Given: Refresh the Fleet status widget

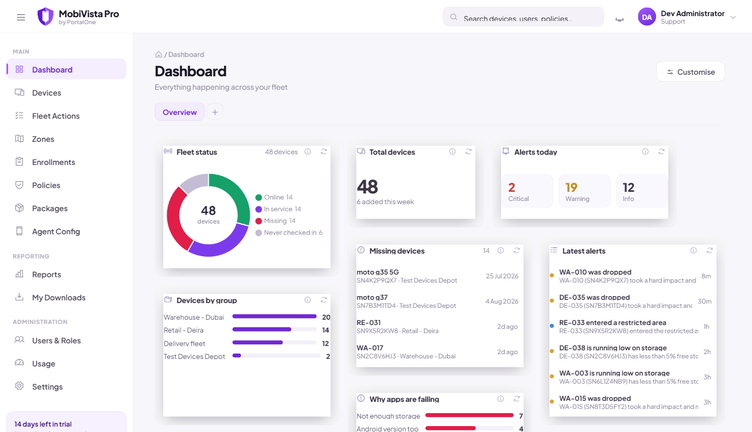Looking at the screenshot, I should pyautogui.click(x=324, y=152).
